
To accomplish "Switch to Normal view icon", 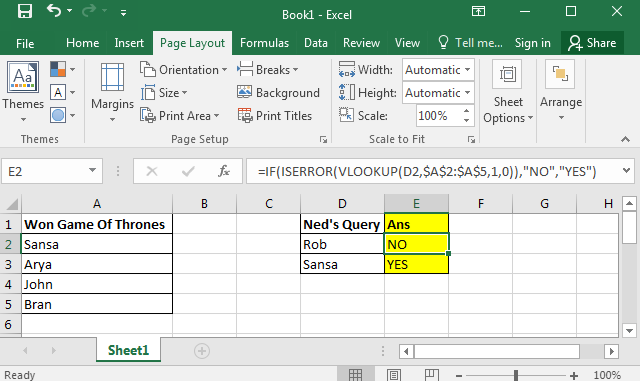I will (x=355, y=374).
